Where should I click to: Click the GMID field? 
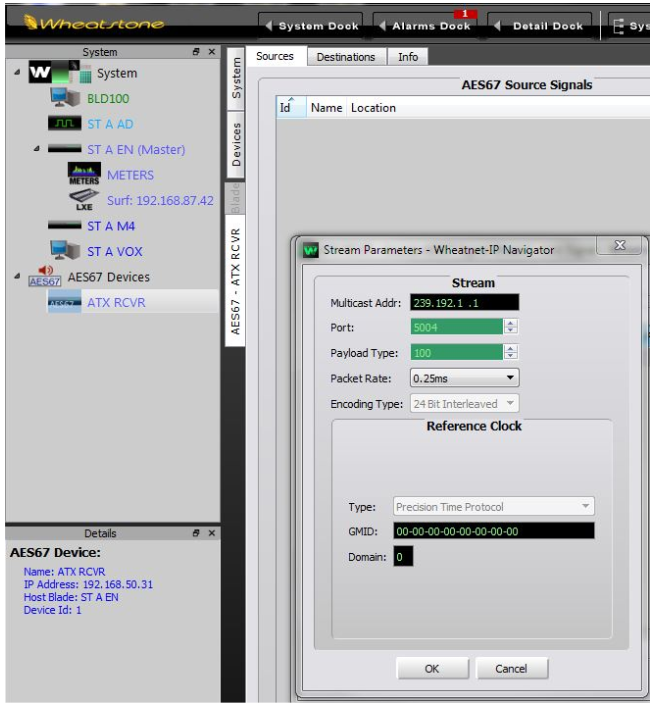coord(493,531)
